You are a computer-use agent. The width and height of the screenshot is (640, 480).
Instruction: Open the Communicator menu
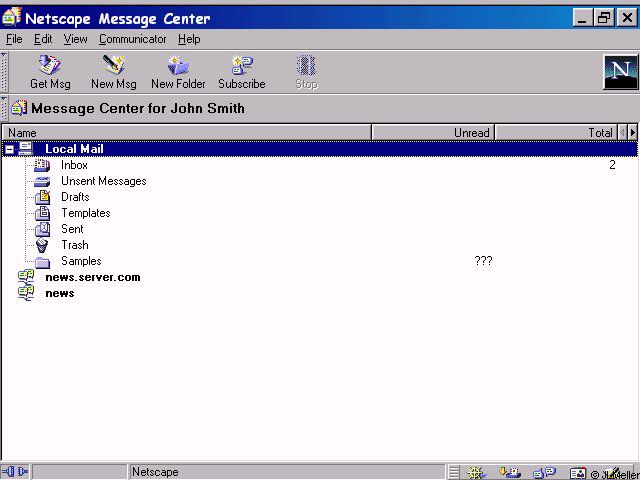[132, 39]
